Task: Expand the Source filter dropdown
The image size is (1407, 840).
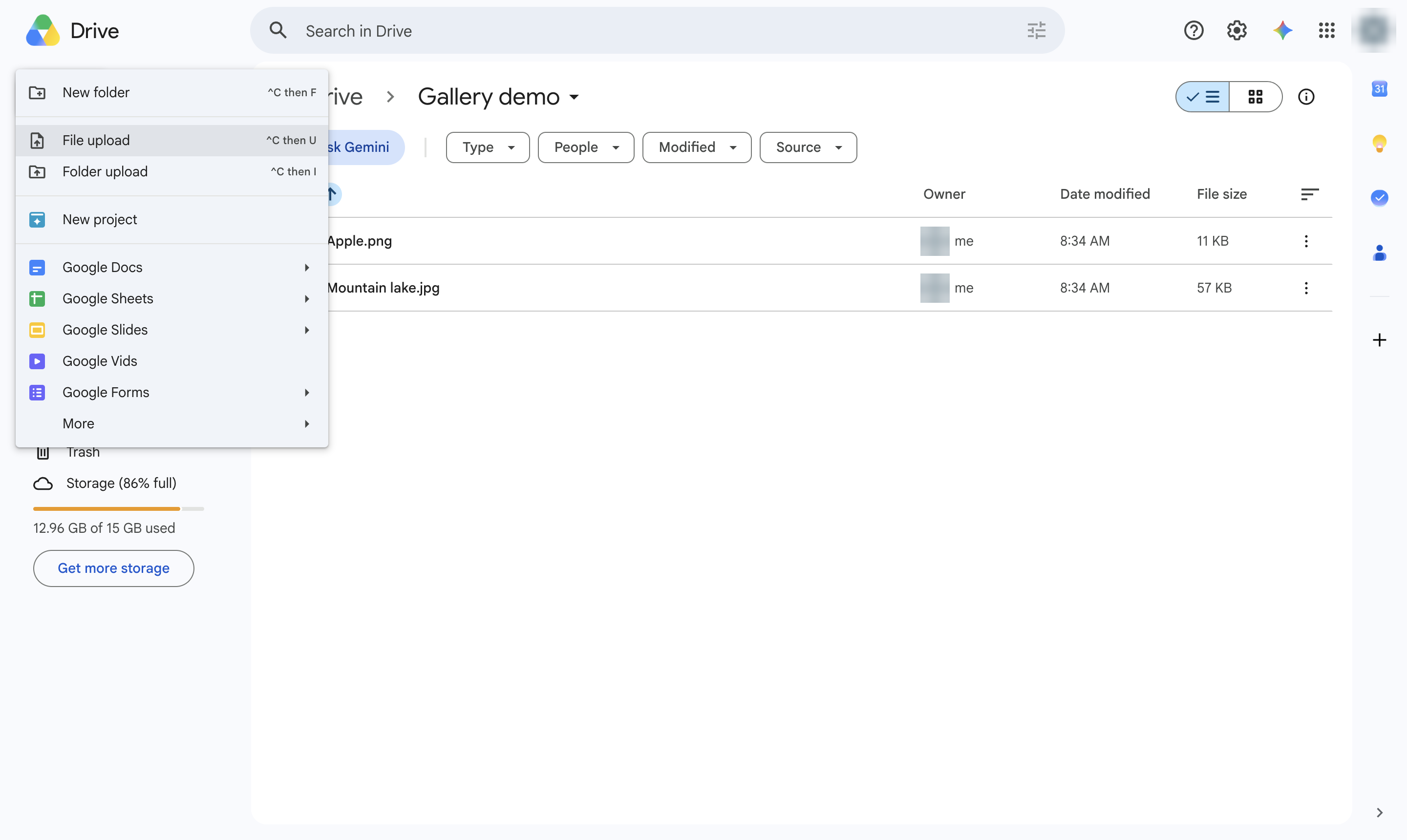Action: coord(808,148)
